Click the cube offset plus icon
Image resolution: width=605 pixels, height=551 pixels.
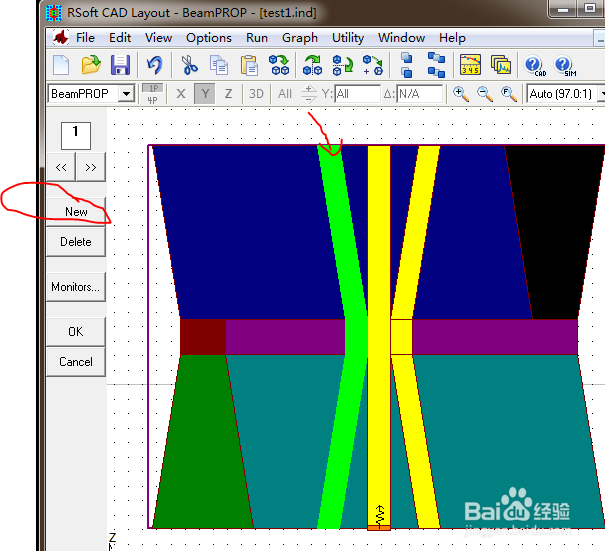click(373, 65)
